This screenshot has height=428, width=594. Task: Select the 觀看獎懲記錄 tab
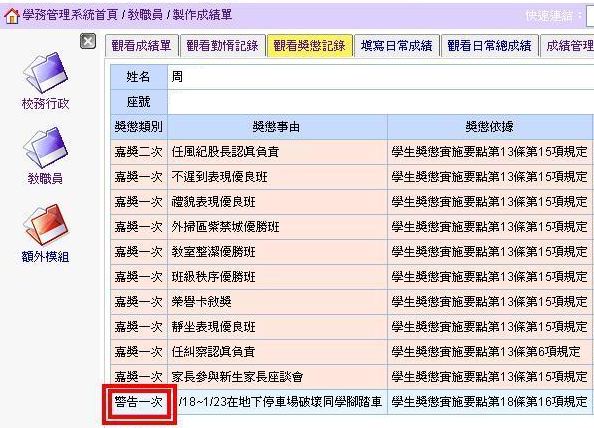click(310, 46)
